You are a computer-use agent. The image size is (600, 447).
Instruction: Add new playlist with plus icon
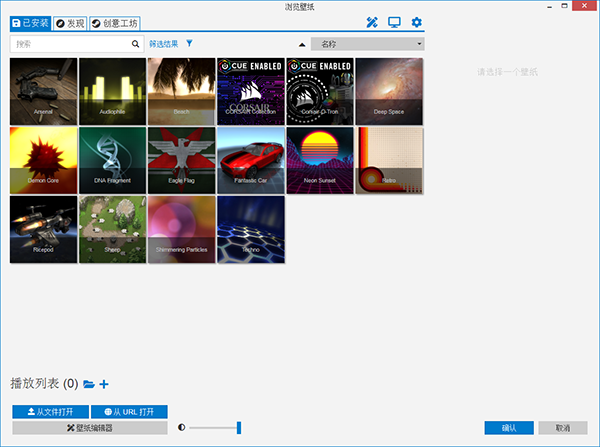[104, 384]
